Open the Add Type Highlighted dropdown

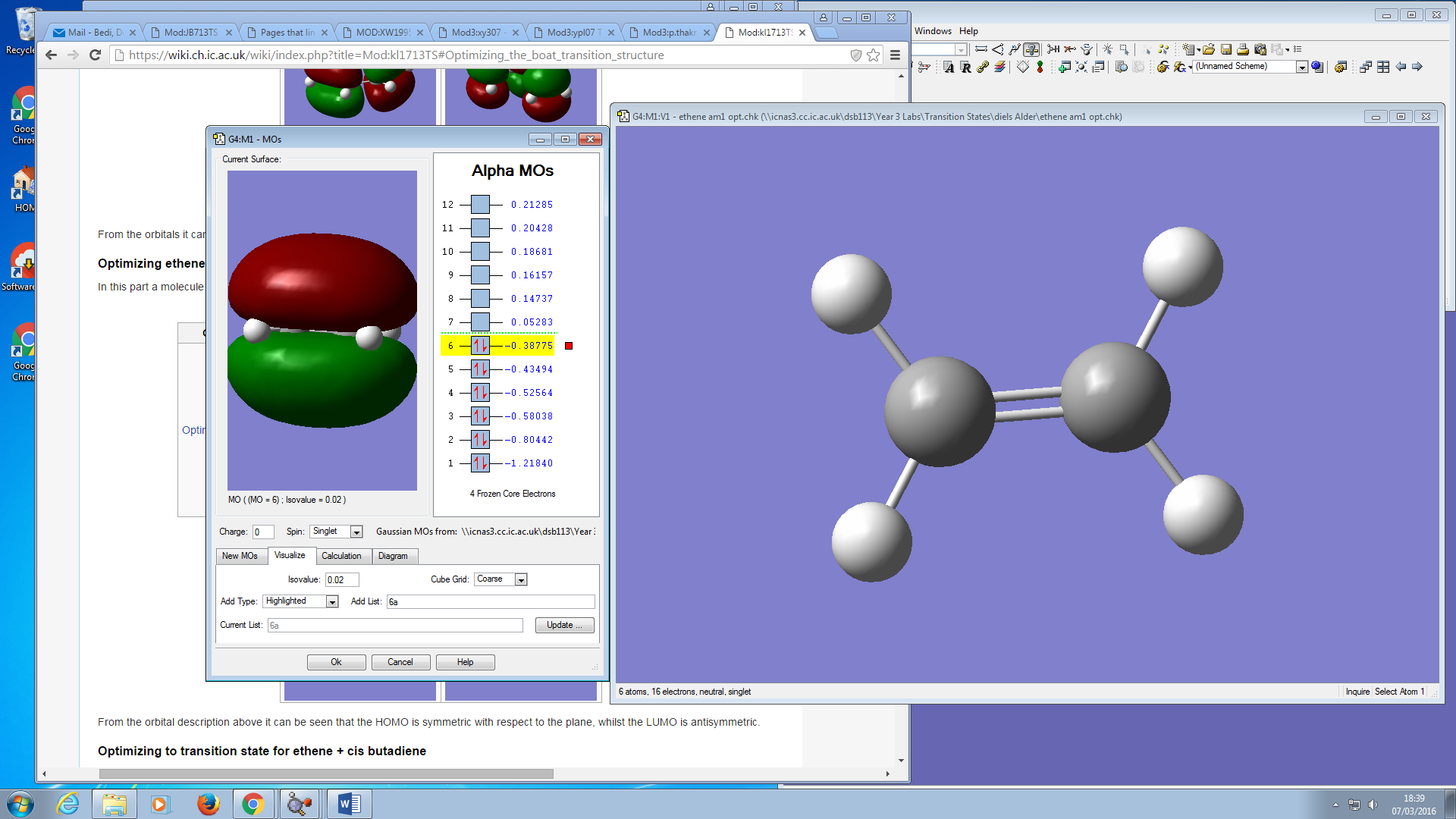click(x=332, y=601)
